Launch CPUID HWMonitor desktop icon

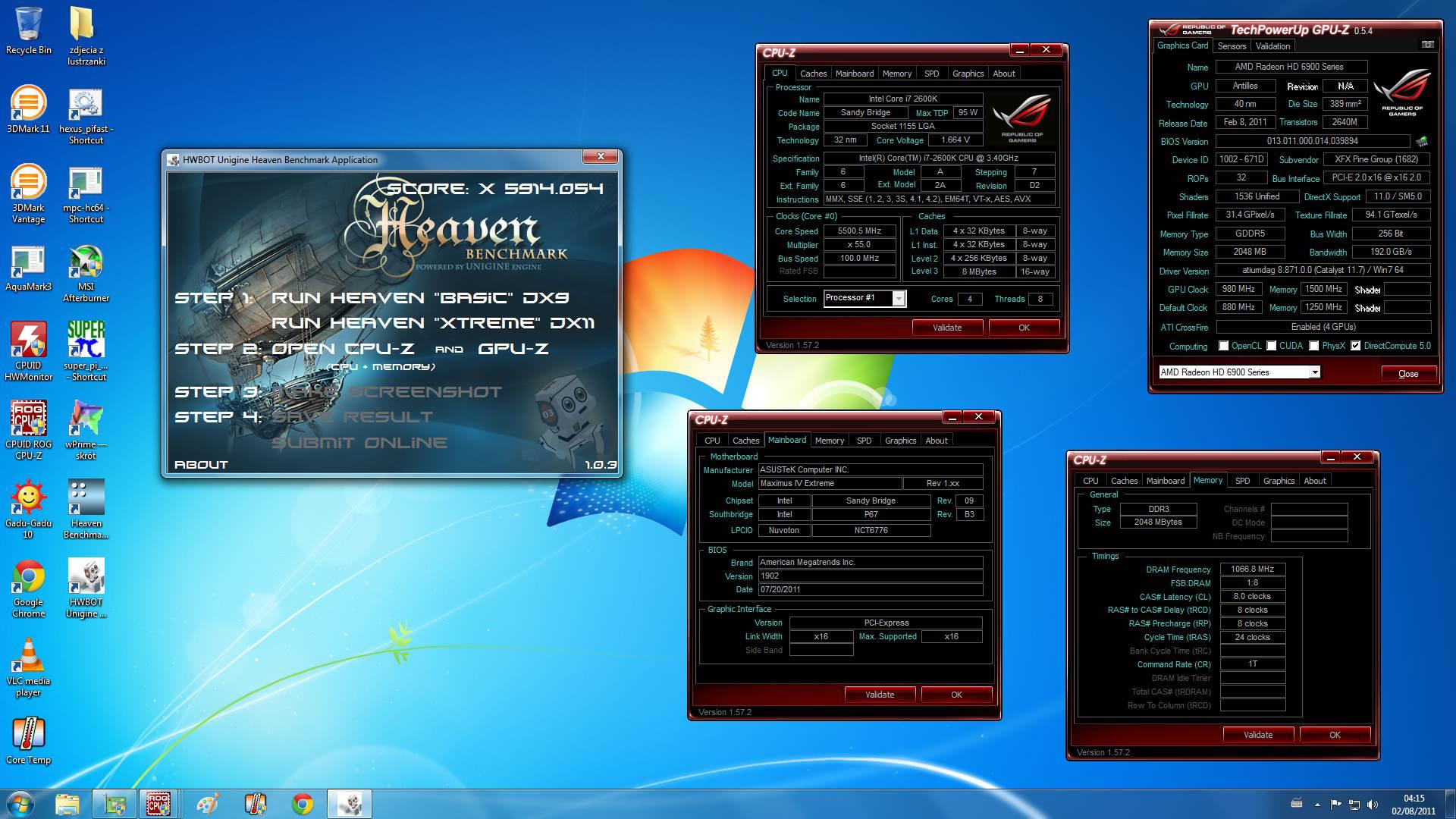click(29, 351)
